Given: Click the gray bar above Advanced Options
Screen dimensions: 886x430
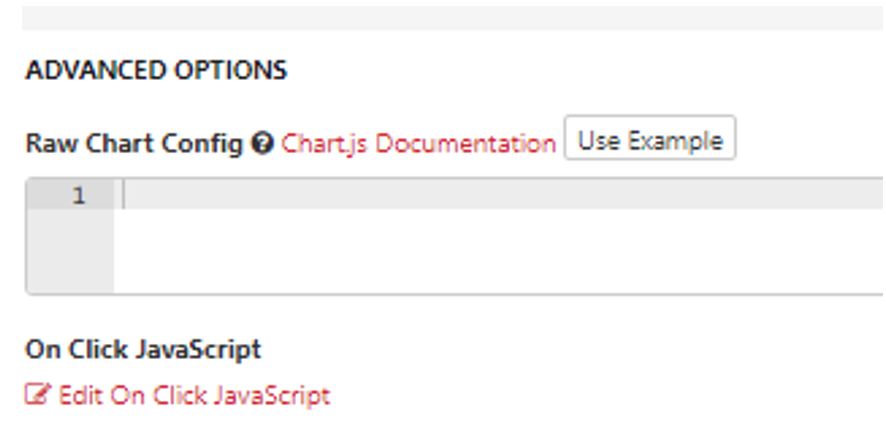Looking at the screenshot, I should [454, 18].
